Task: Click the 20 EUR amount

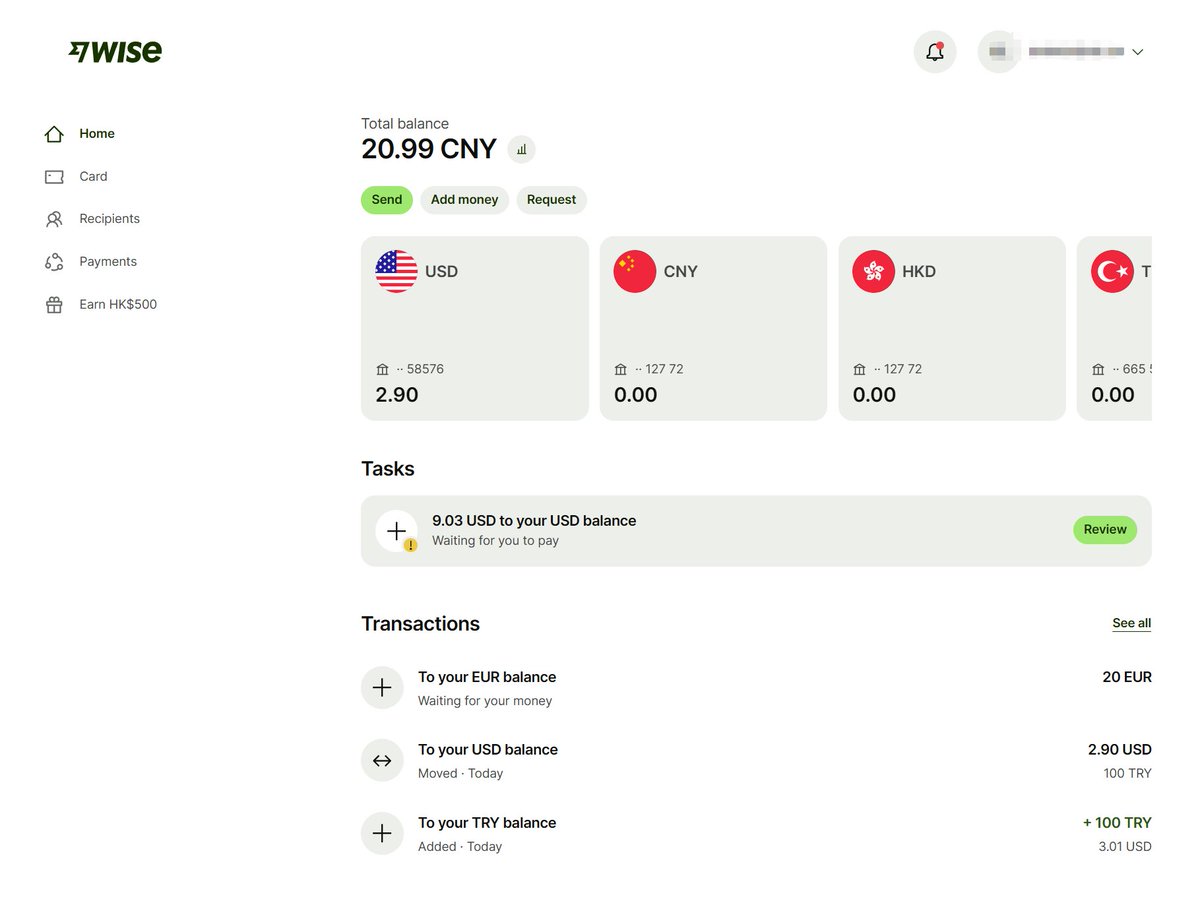Action: coord(1127,677)
